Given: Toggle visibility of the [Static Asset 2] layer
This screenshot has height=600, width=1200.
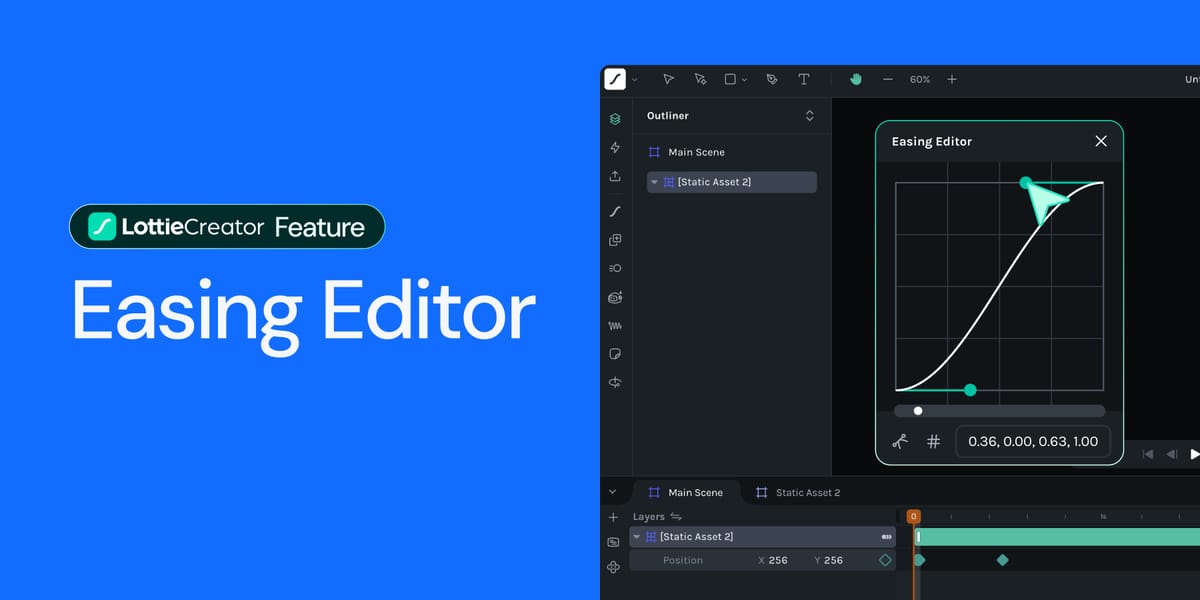Looking at the screenshot, I should 885,537.
